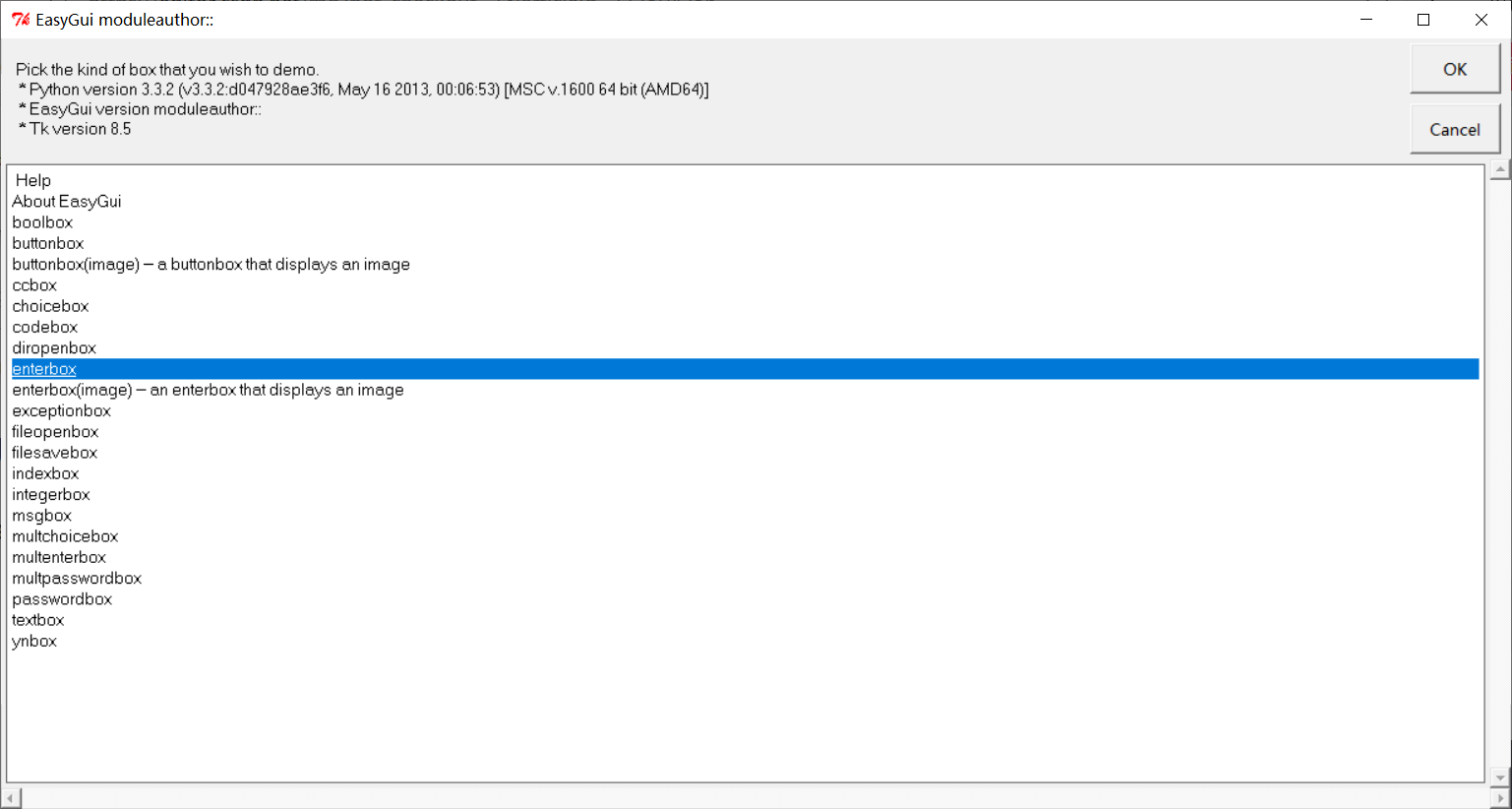Image resolution: width=1512 pixels, height=809 pixels.
Task: Pick the ccbox option
Action: tap(34, 285)
